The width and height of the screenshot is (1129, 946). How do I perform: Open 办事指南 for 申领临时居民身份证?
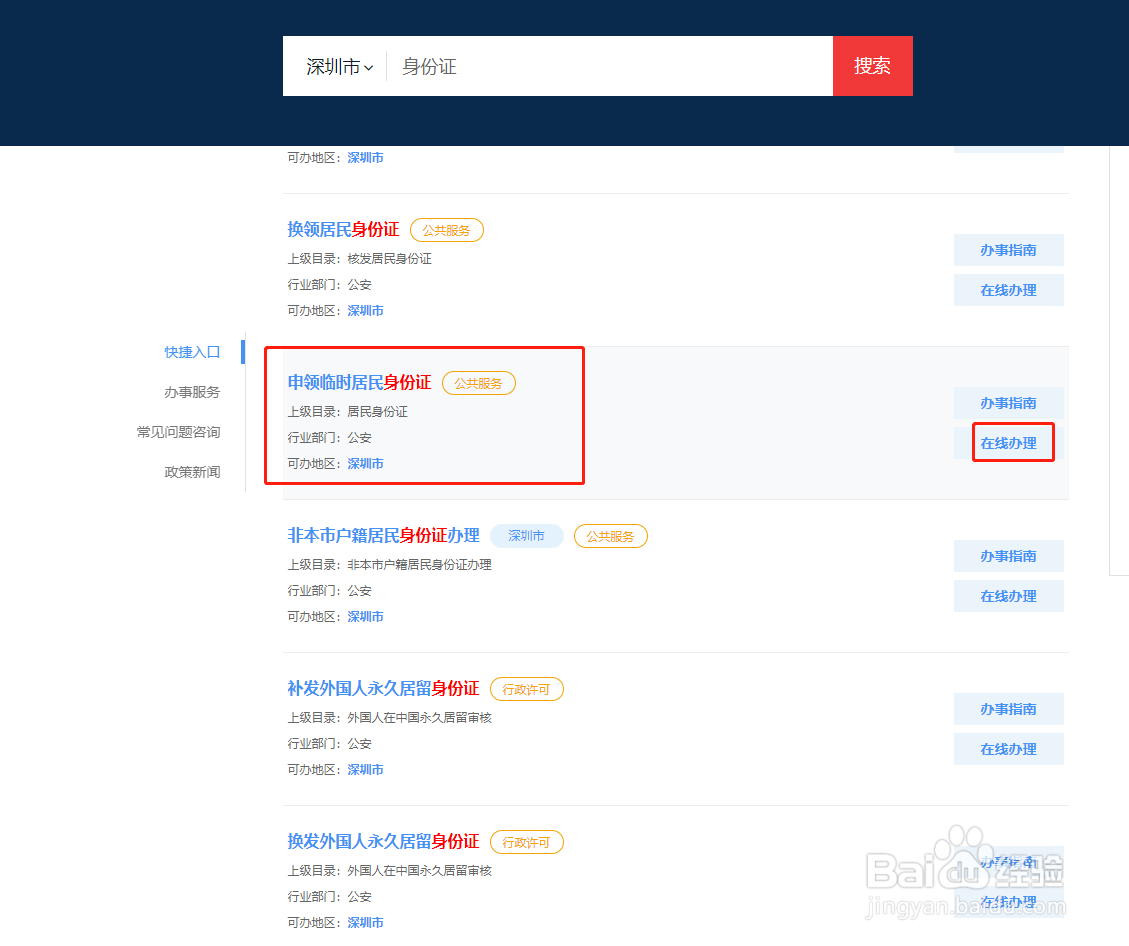(x=1009, y=403)
